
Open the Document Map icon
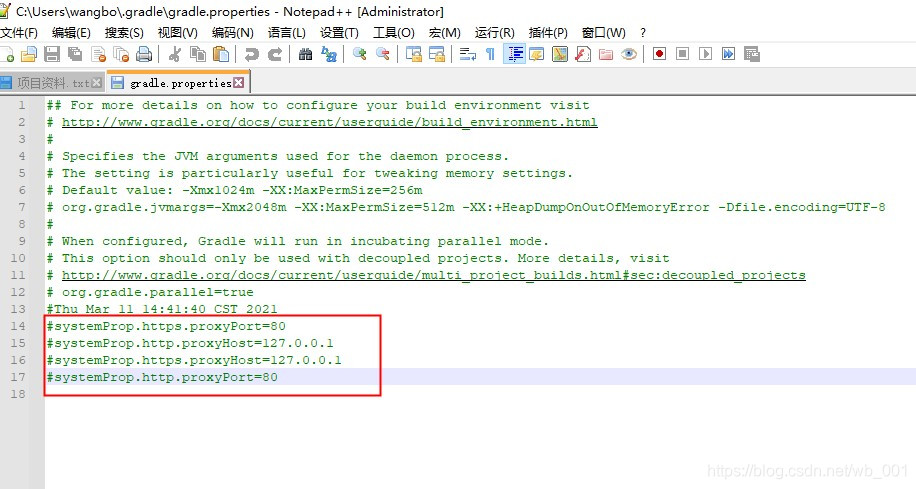[560, 54]
